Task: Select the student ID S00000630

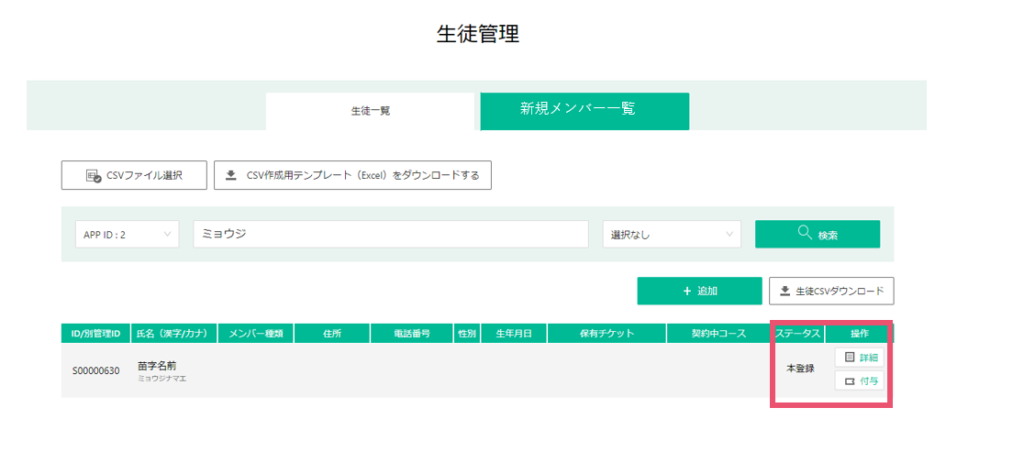Action: 96,371
